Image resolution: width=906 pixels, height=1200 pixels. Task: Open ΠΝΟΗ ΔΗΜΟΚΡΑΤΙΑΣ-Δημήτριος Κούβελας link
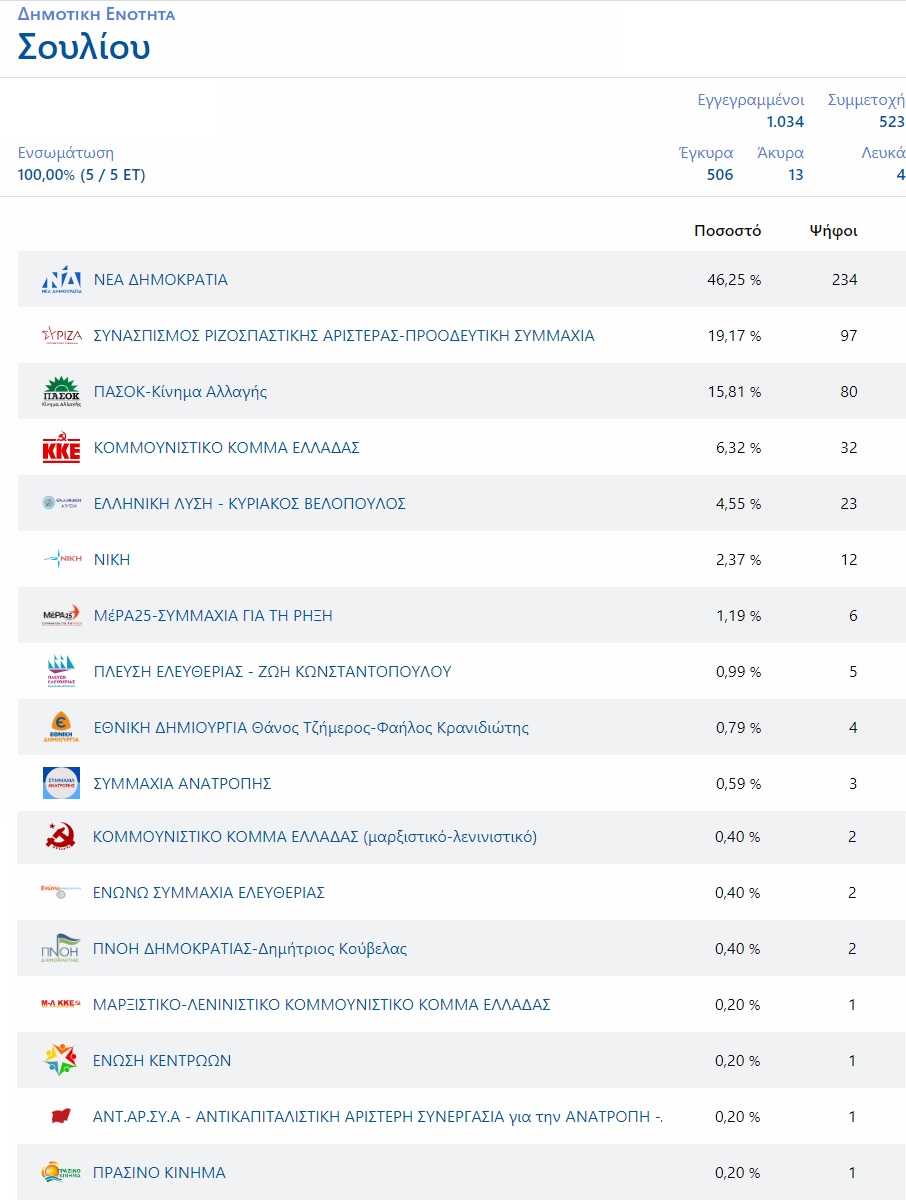pos(250,948)
